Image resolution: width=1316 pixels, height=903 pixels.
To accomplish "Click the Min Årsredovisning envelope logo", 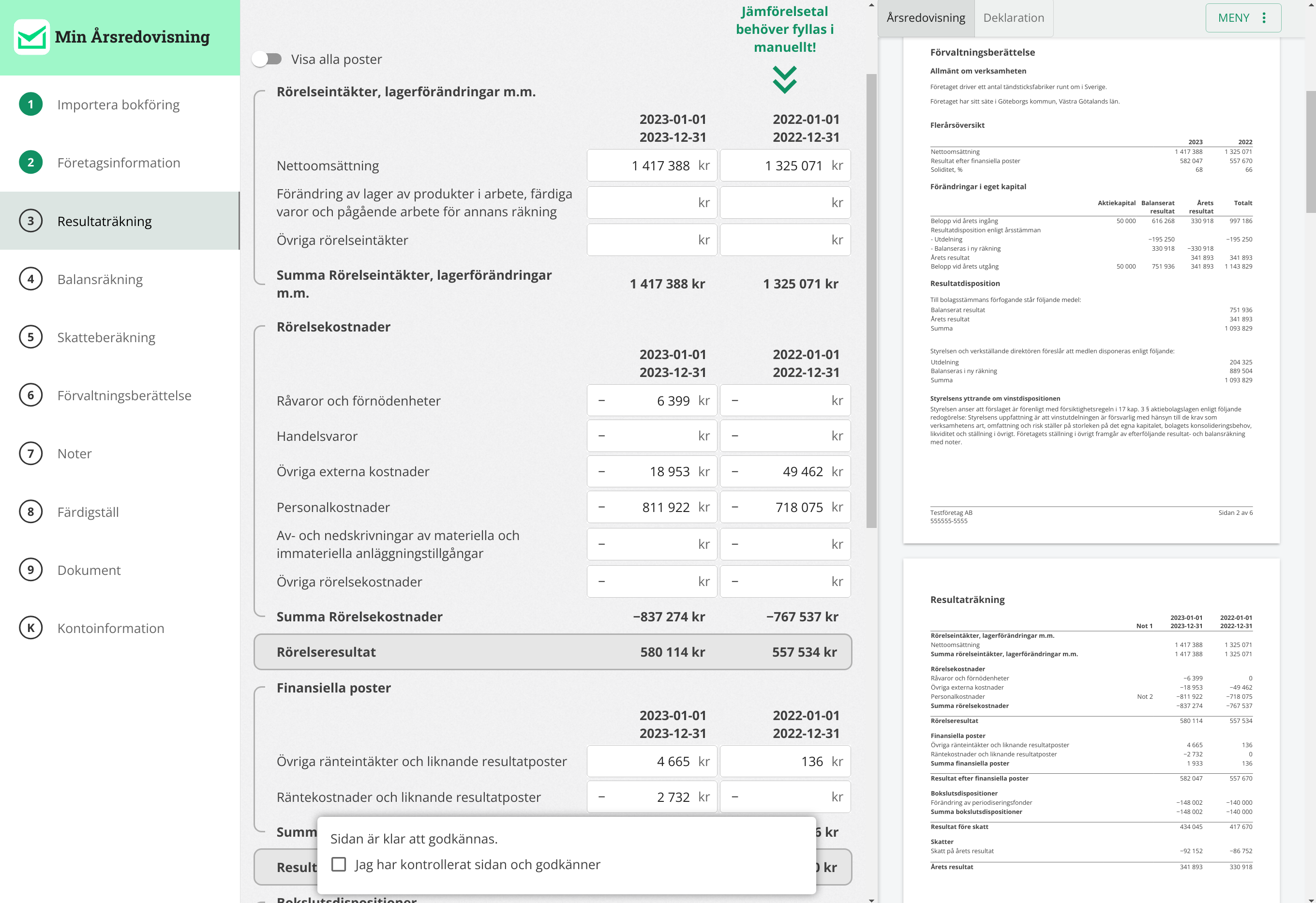I will (32, 37).
